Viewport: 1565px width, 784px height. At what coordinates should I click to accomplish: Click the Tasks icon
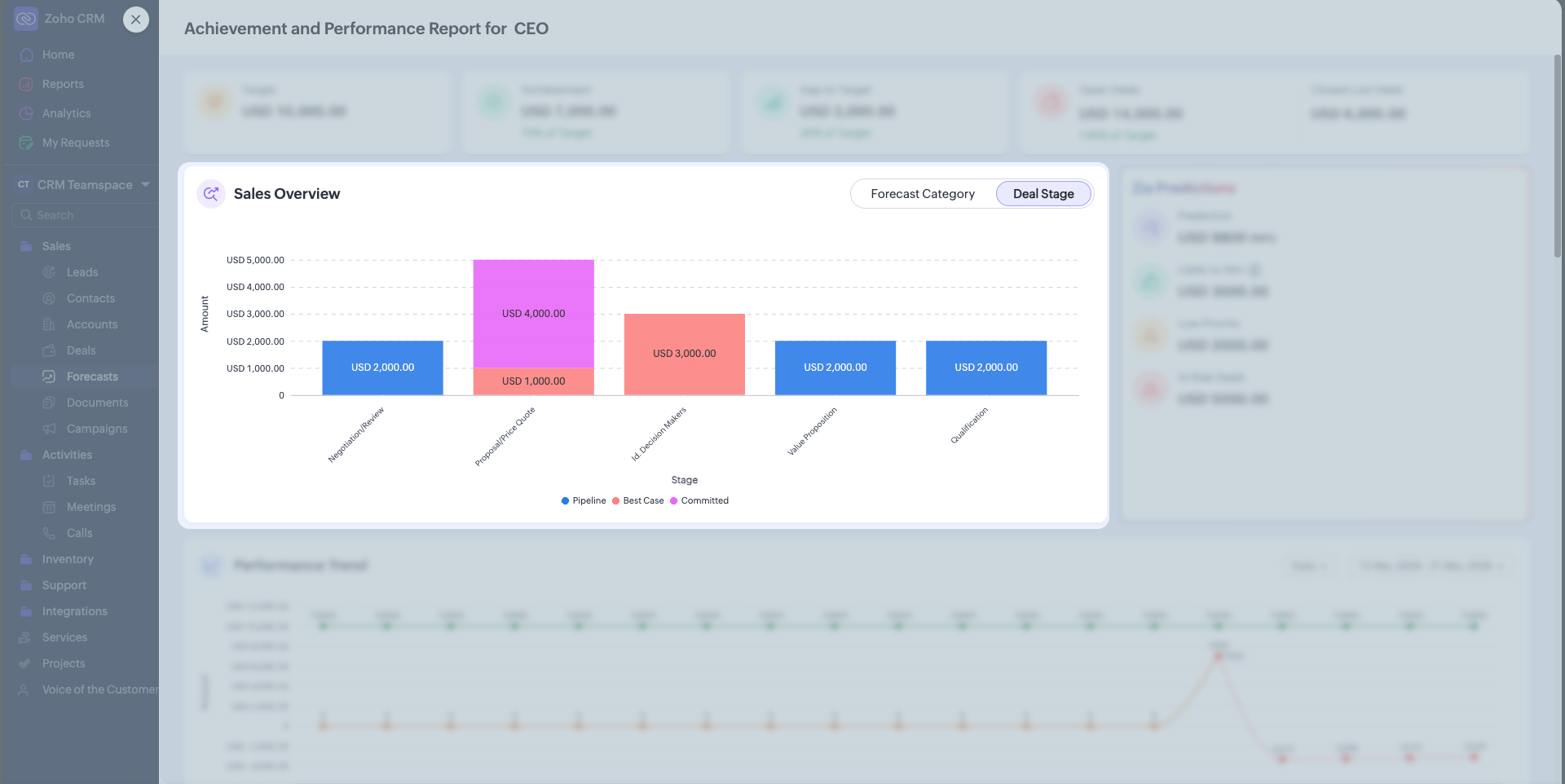49,481
